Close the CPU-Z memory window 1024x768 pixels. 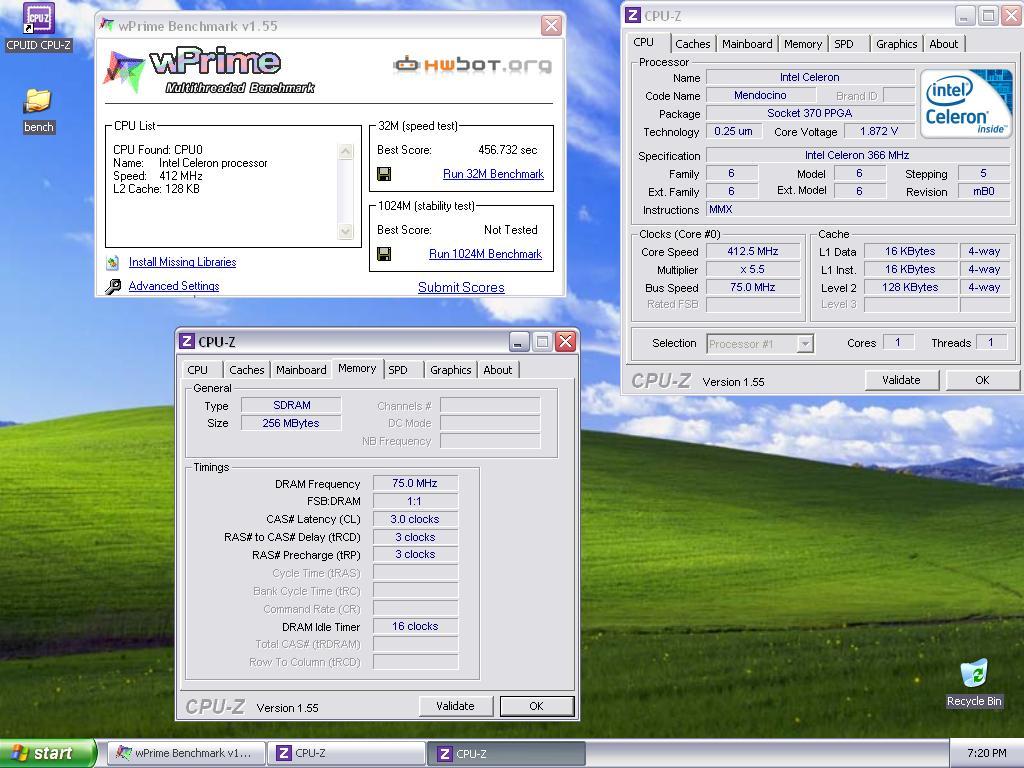tap(566, 342)
